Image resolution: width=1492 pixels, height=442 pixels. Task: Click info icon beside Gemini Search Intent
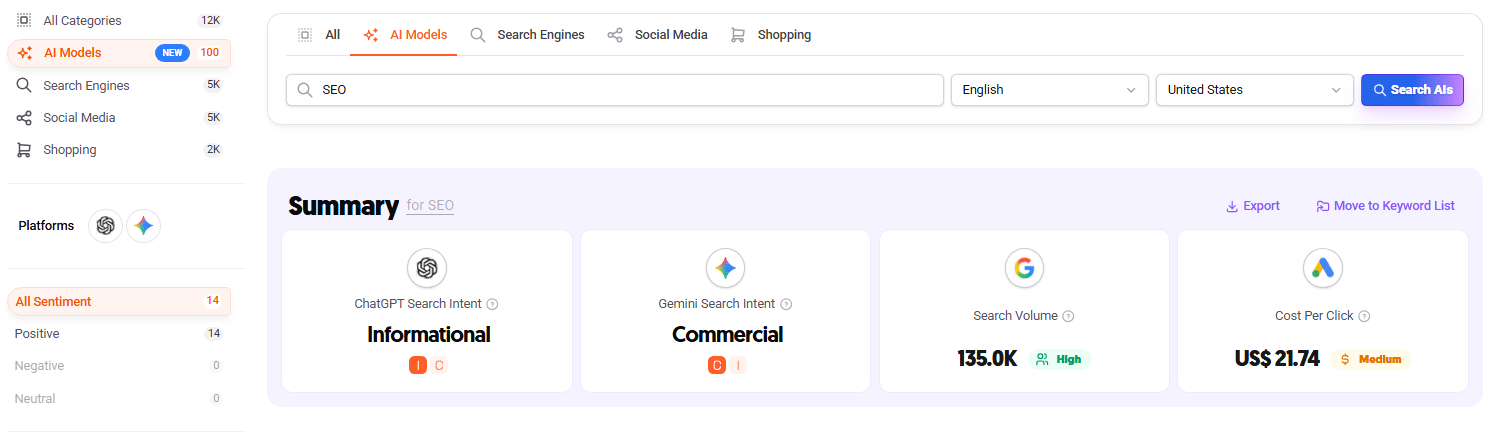[786, 304]
